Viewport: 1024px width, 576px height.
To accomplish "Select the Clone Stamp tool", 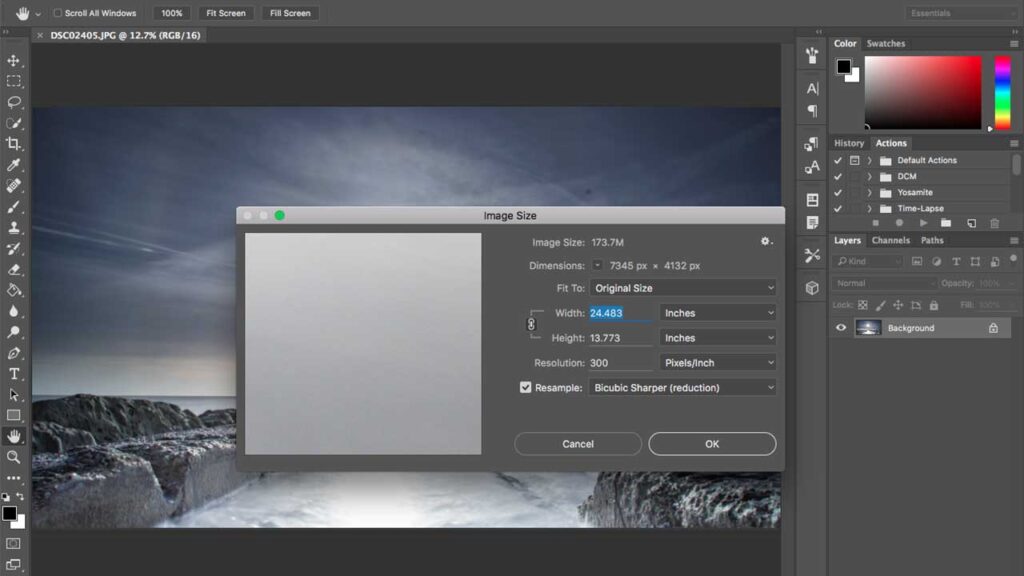I will [x=14, y=227].
